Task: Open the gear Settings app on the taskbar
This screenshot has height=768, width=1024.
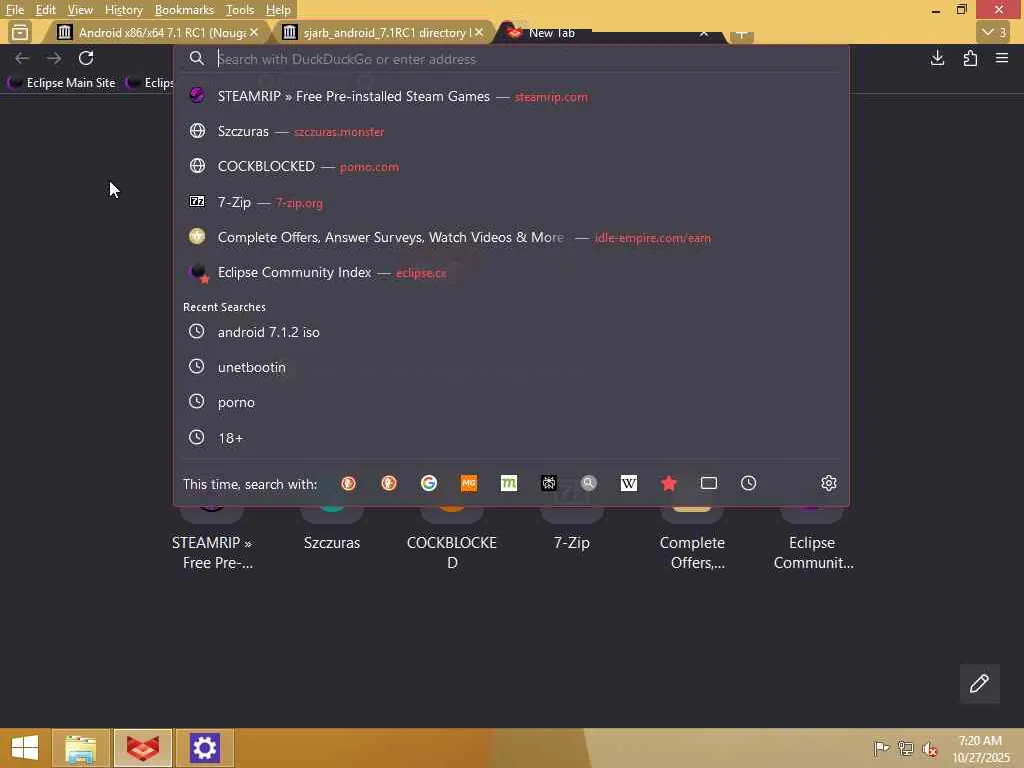Action: [x=204, y=748]
